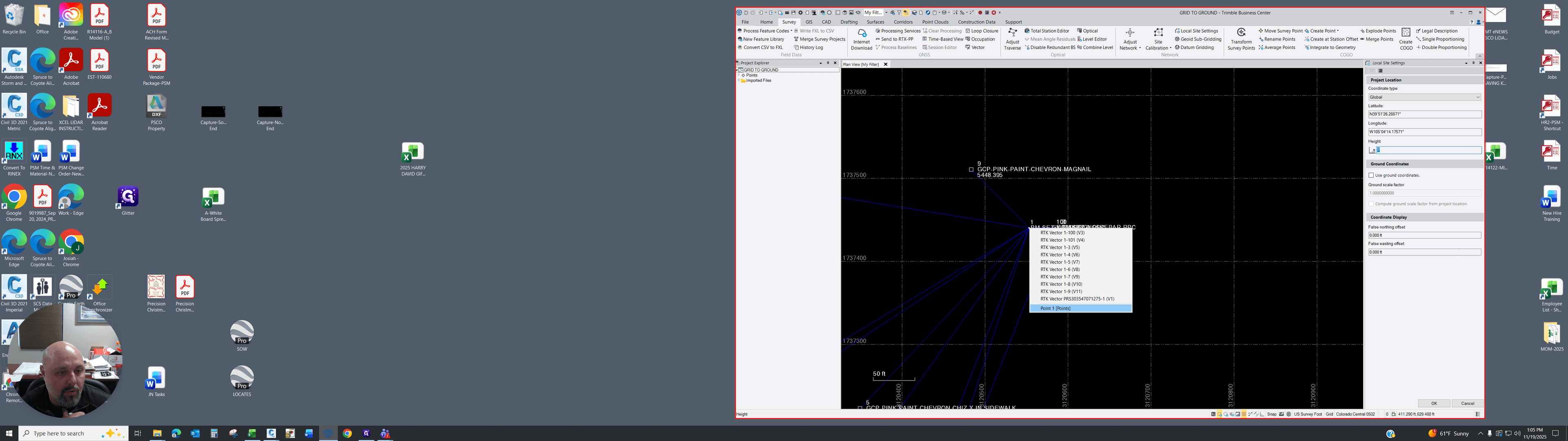Start the Move Survey Point command
1568x441 pixels.
pyautogui.click(x=1281, y=31)
